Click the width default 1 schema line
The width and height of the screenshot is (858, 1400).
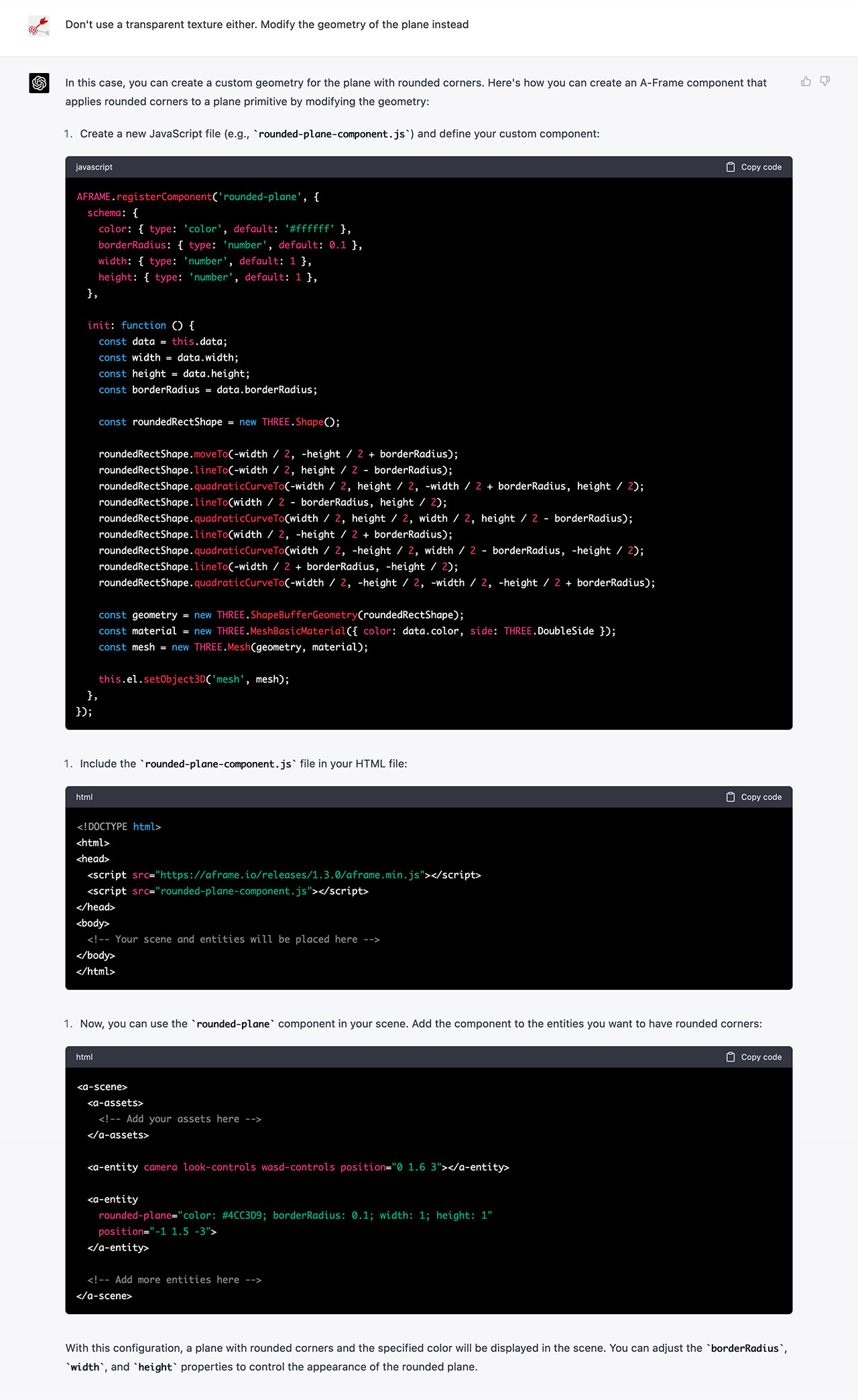click(x=205, y=261)
